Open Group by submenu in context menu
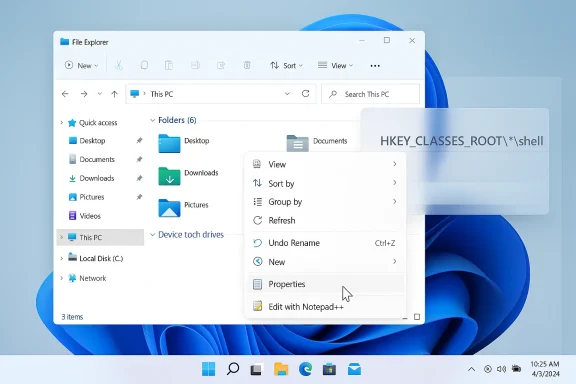 (325, 202)
